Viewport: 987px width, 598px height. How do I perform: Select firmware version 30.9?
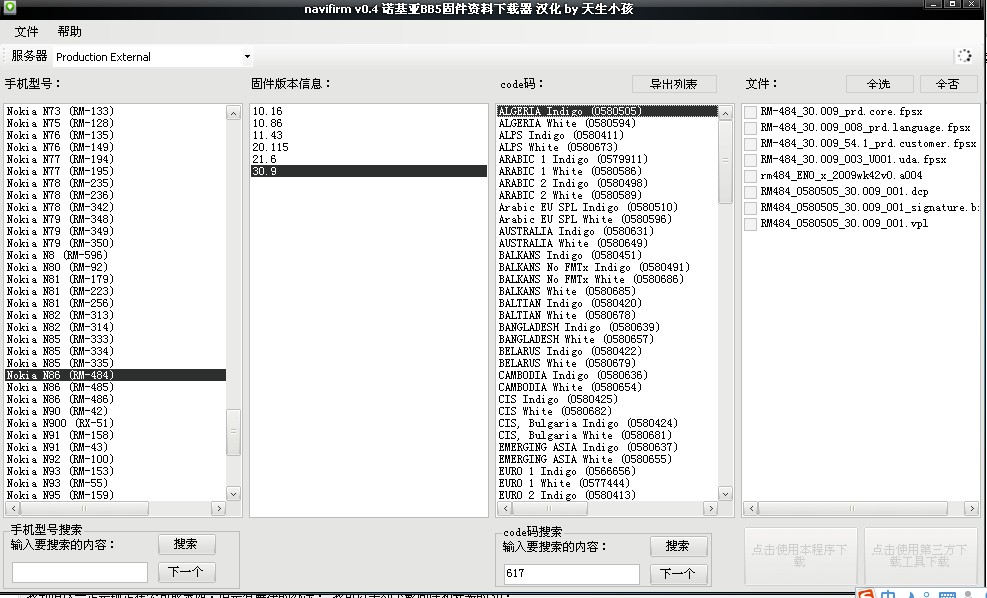pyautogui.click(x=369, y=171)
